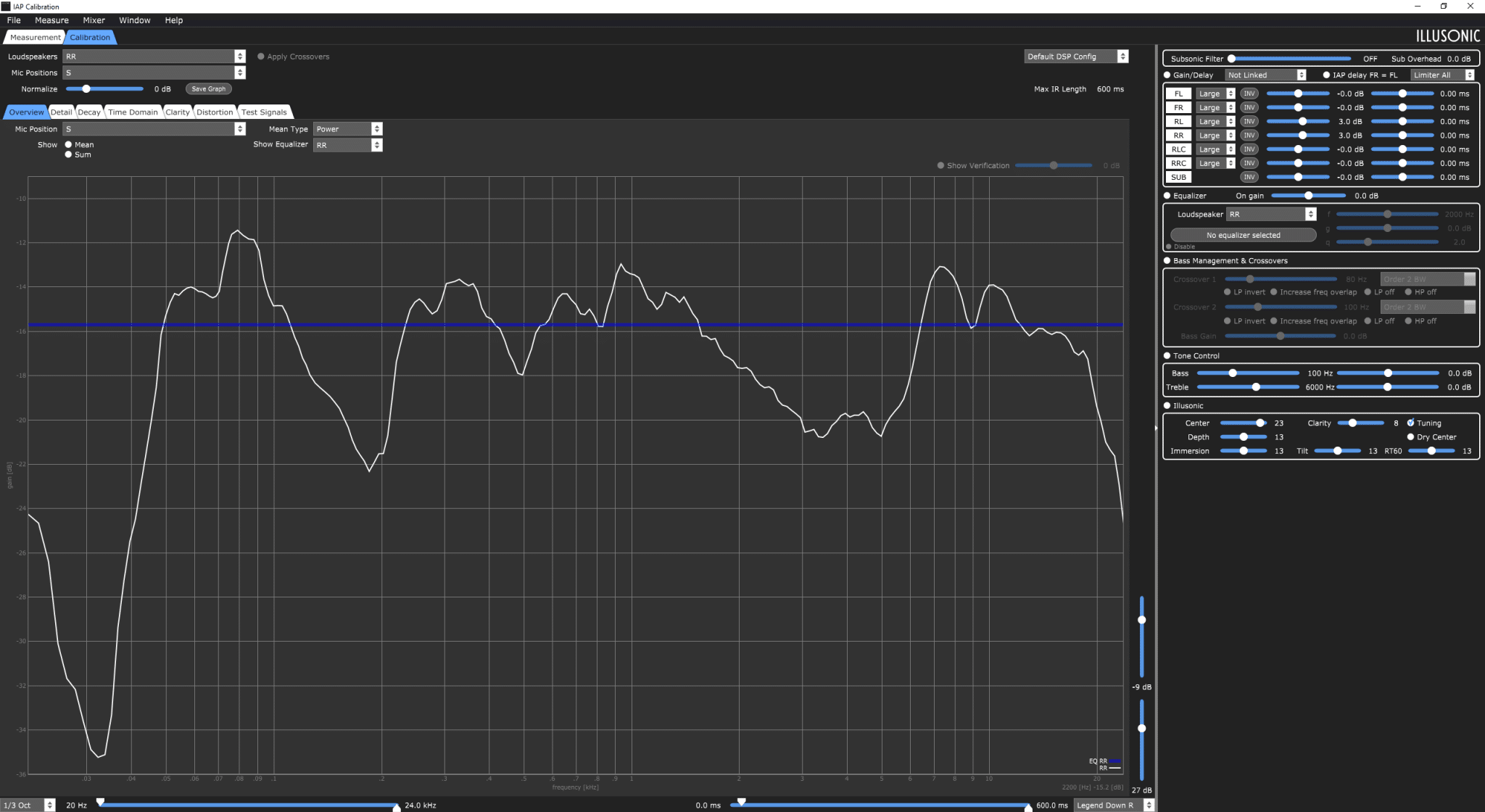Open Legend Down R dropdown

click(1114, 805)
